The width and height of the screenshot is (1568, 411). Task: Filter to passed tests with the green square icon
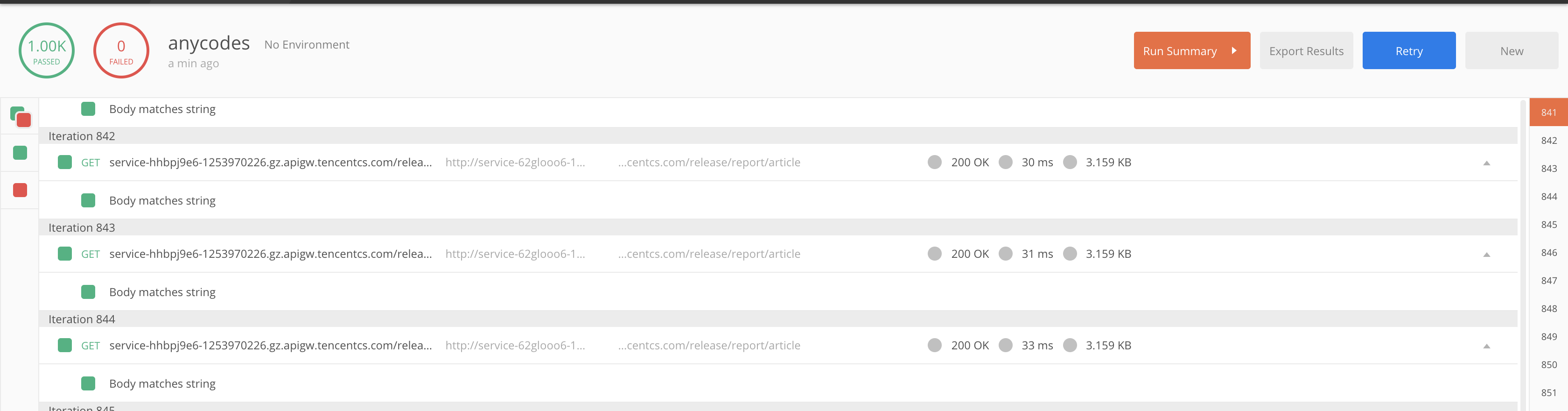(20, 153)
